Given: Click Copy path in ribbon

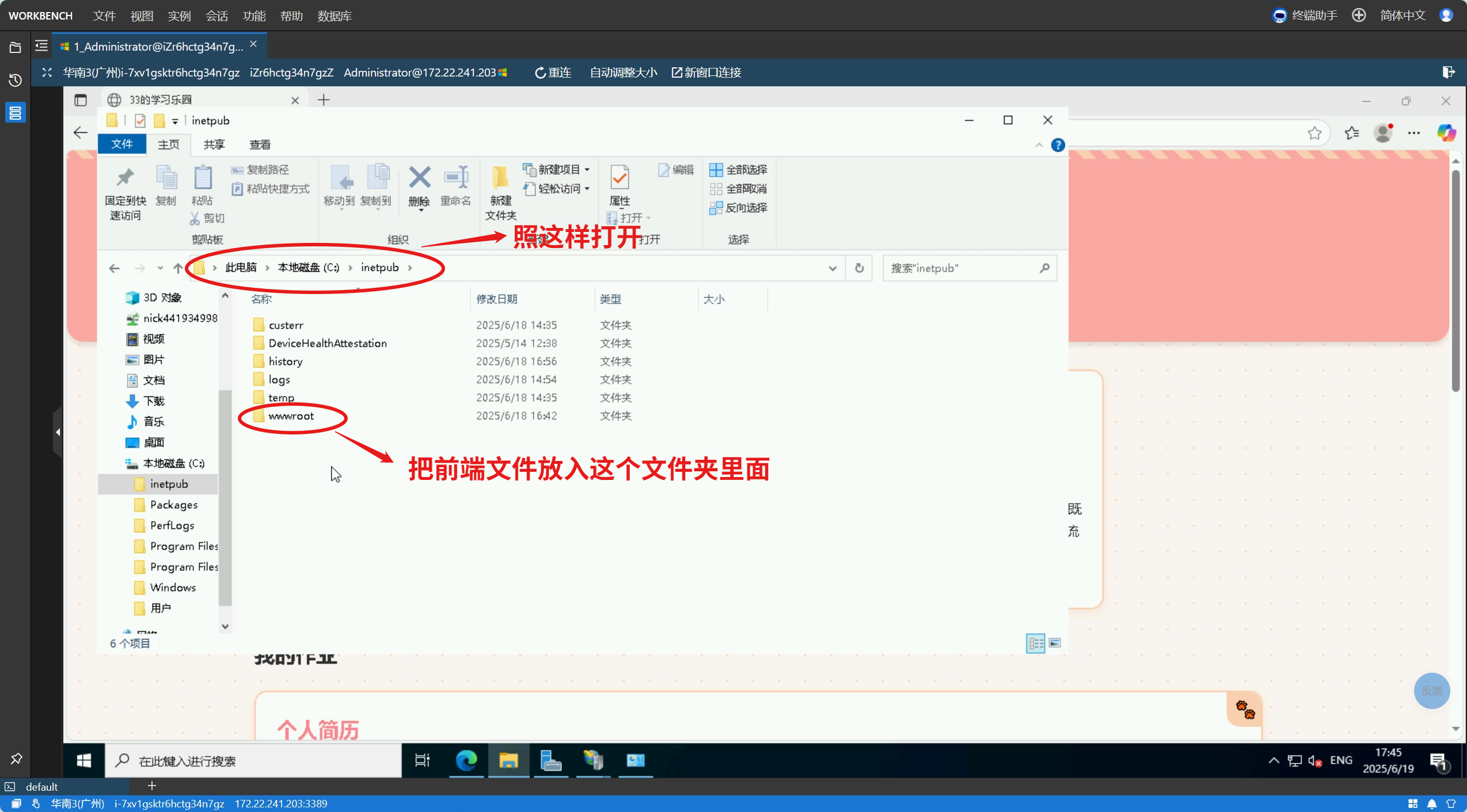Looking at the screenshot, I should (x=260, y=170).
